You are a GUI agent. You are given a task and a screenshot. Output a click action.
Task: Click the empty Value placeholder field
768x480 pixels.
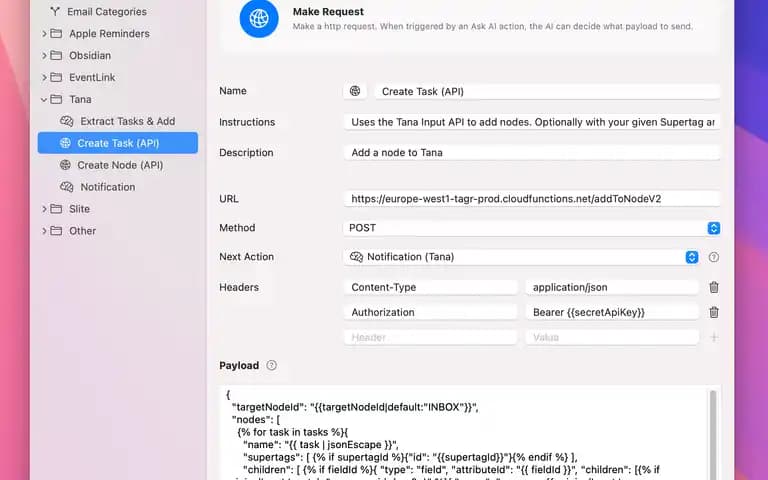click(612, 337)
